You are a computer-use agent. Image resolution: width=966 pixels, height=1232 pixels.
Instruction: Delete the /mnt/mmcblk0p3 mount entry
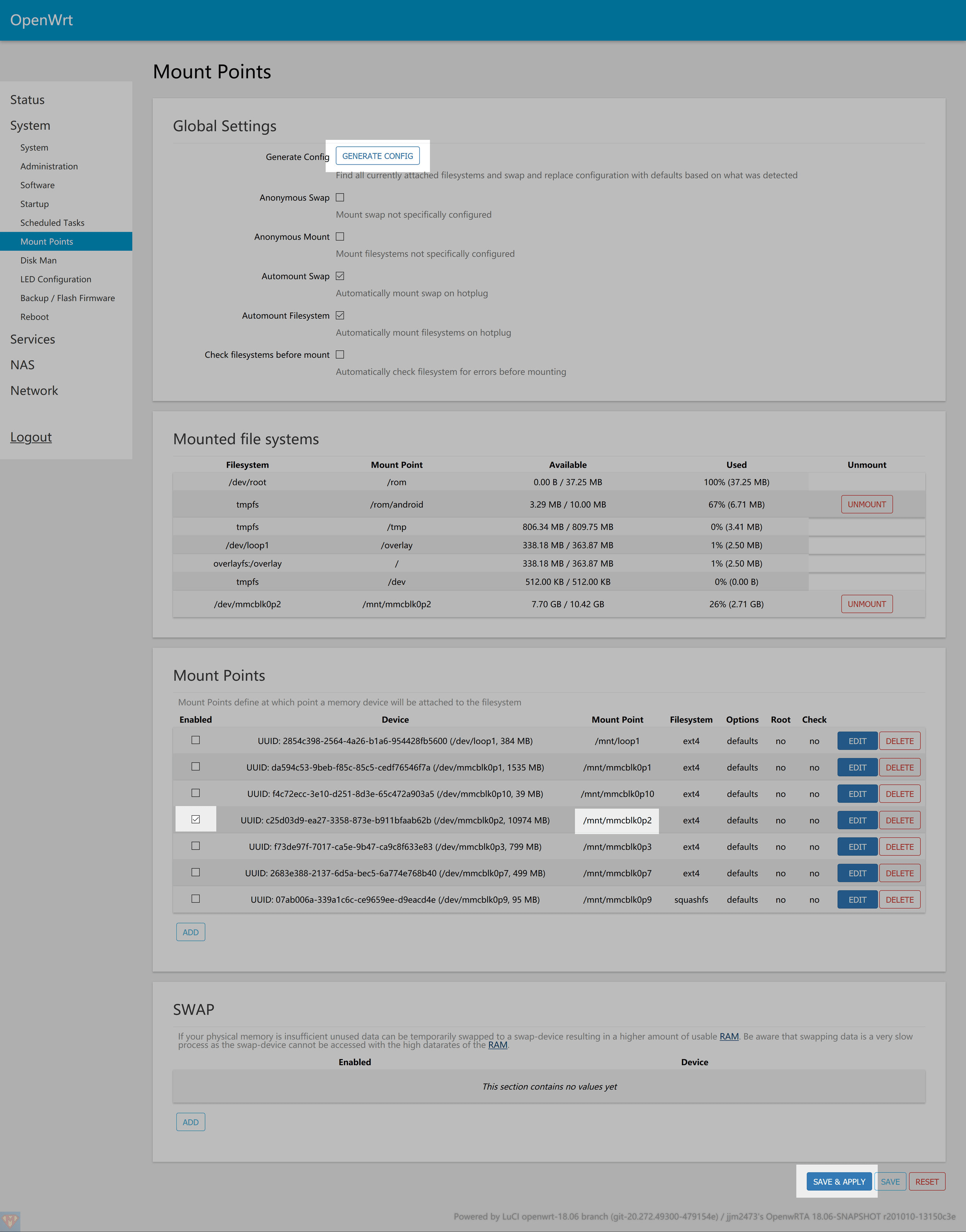point(899,847)
